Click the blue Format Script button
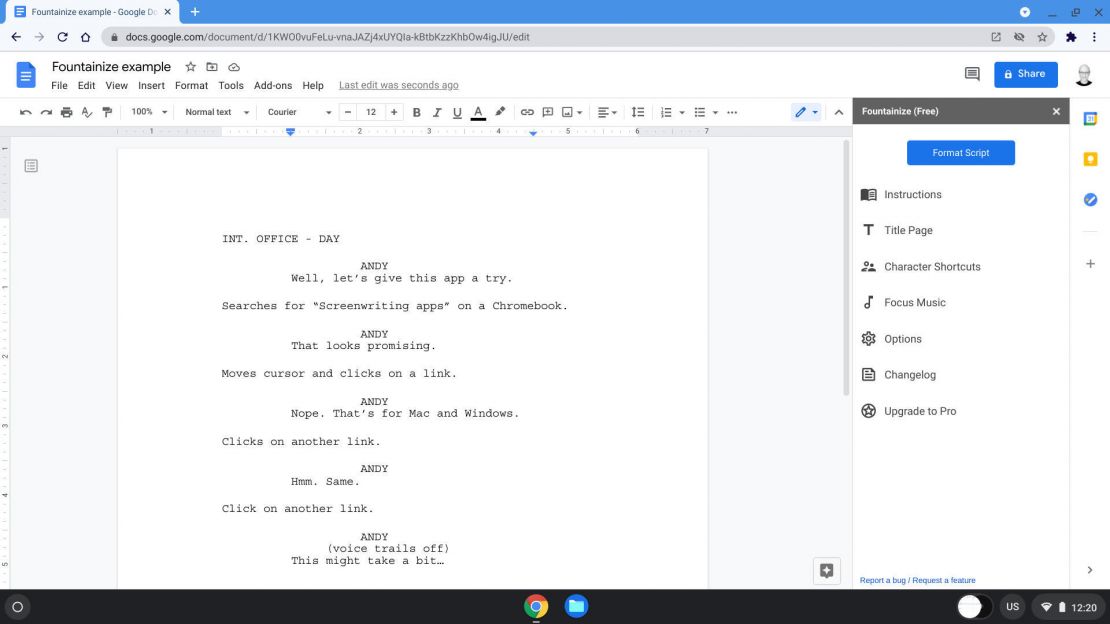The height and width of the screenshot is (624, 1110). (x=960, y=152)
